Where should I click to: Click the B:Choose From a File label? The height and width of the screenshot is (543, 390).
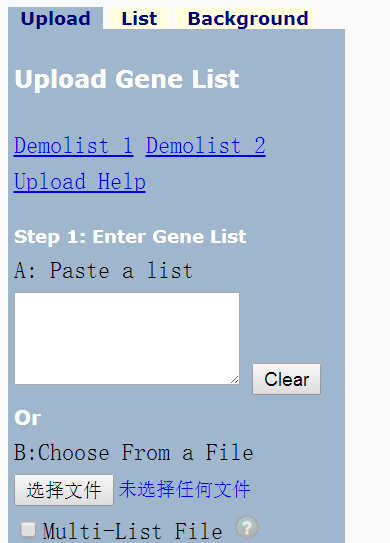click(134, 453)
